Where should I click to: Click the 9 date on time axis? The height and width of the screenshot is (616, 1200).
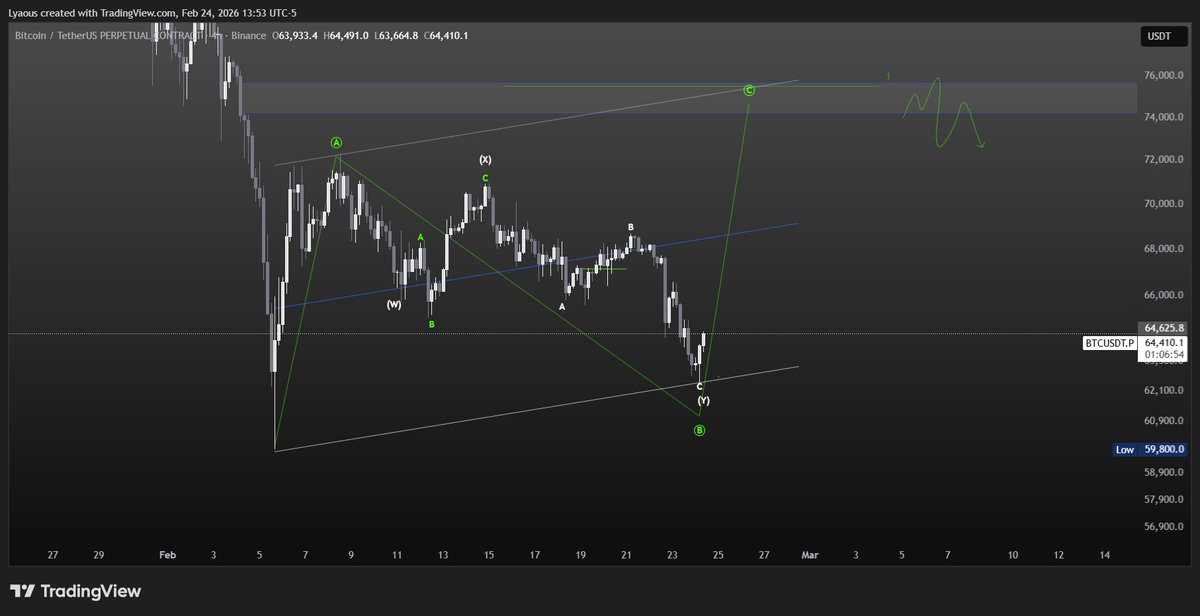pos(351,554)
